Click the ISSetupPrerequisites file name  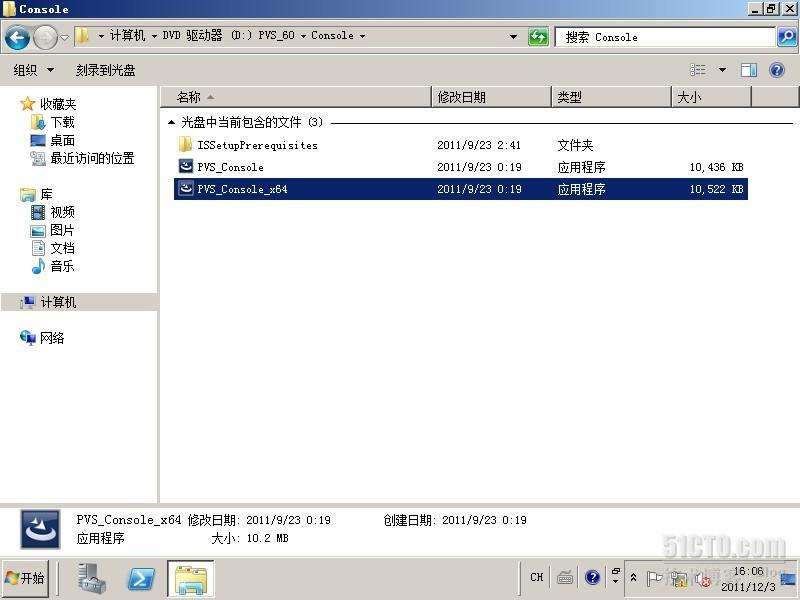(x=257, y=145)
